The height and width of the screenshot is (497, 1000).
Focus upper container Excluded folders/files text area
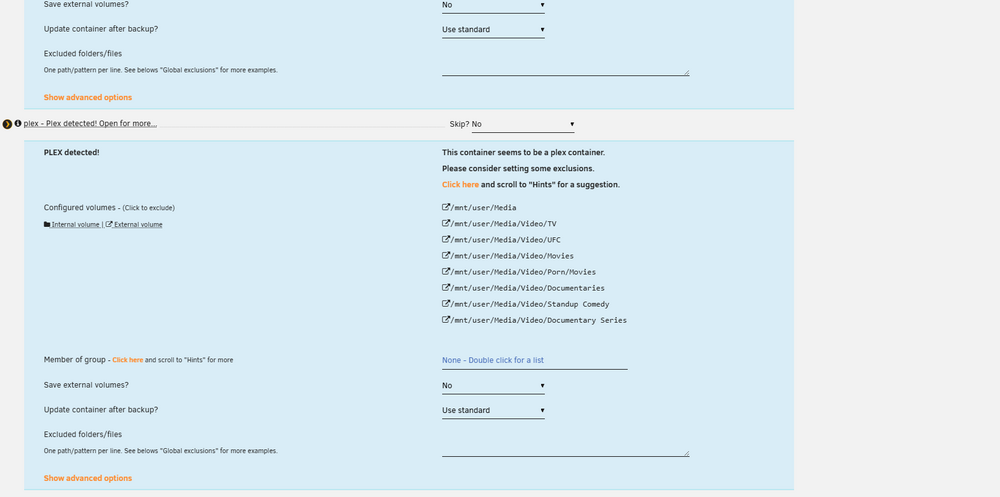click(x=566, y=63)
